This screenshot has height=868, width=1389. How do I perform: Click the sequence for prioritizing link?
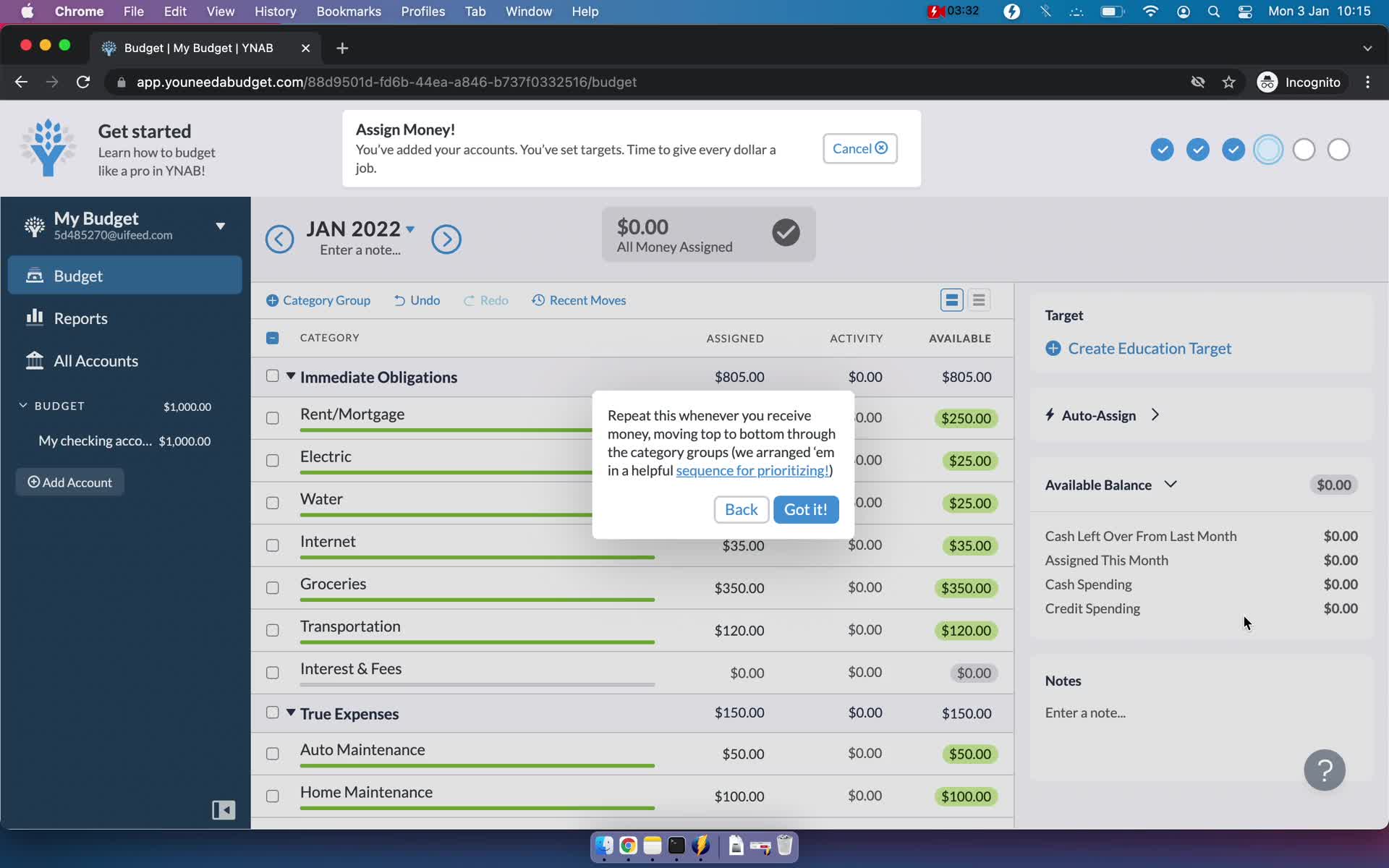pos(751,470)
